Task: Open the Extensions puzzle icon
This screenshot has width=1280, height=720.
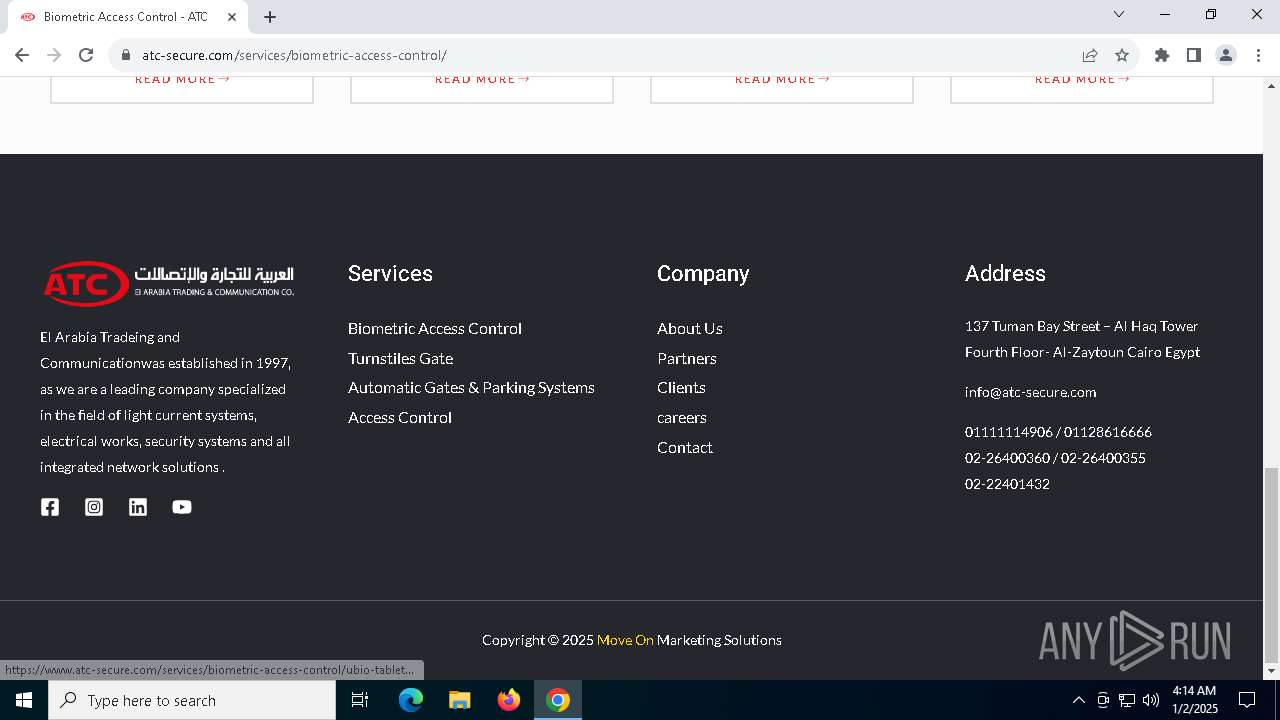Action: click(x=1162, y=55)
